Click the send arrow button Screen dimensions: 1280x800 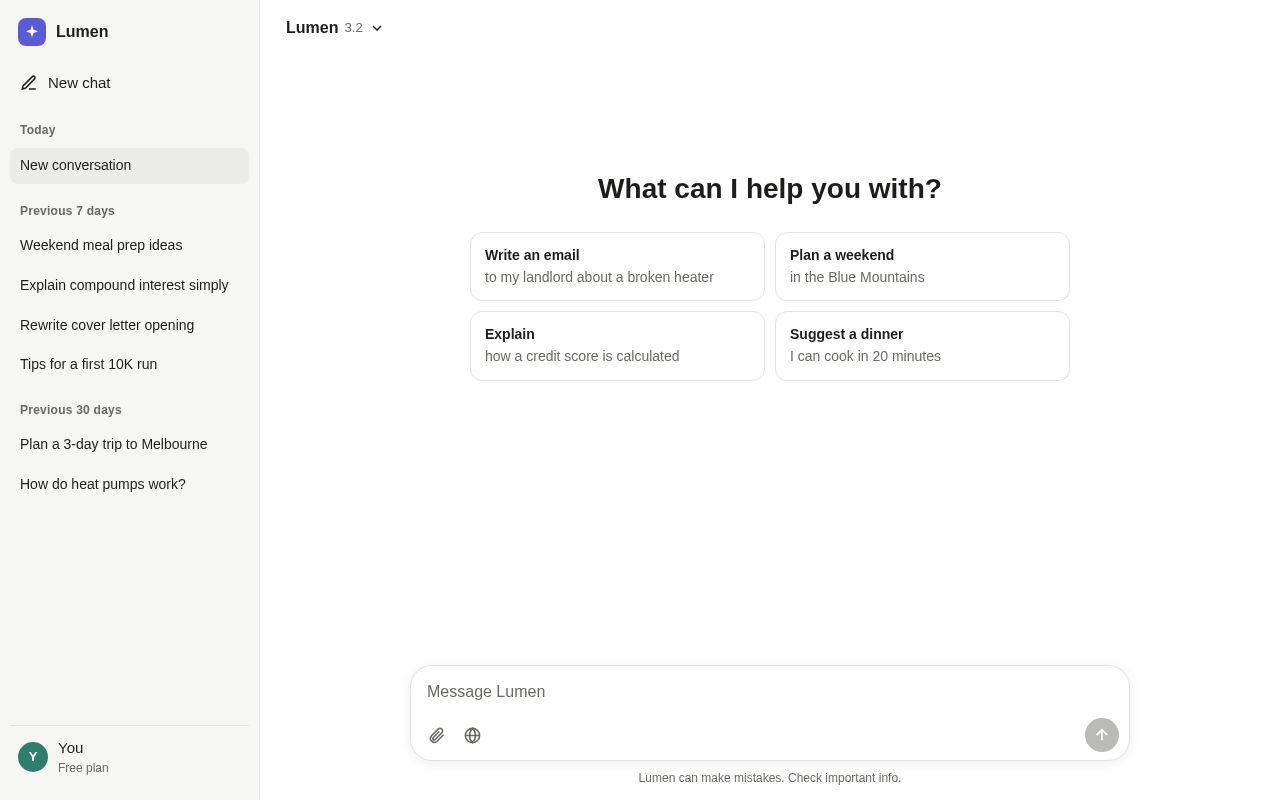coord(1102,735)
